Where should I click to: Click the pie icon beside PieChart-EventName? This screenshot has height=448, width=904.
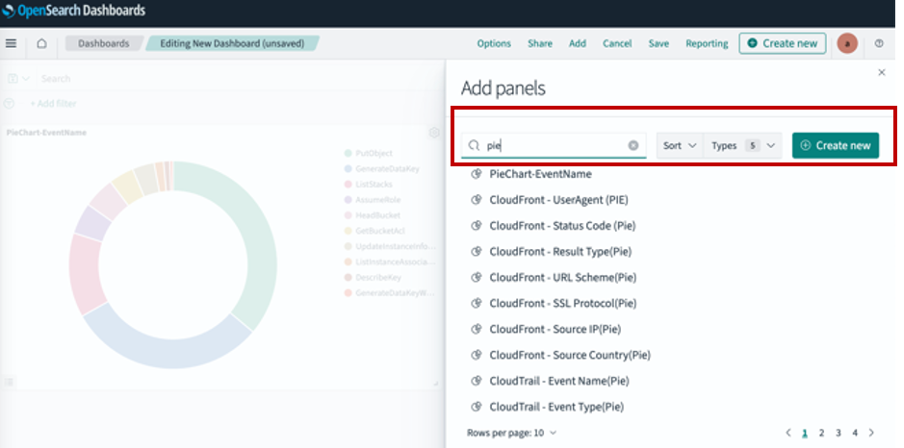click(x=476, y=174)
